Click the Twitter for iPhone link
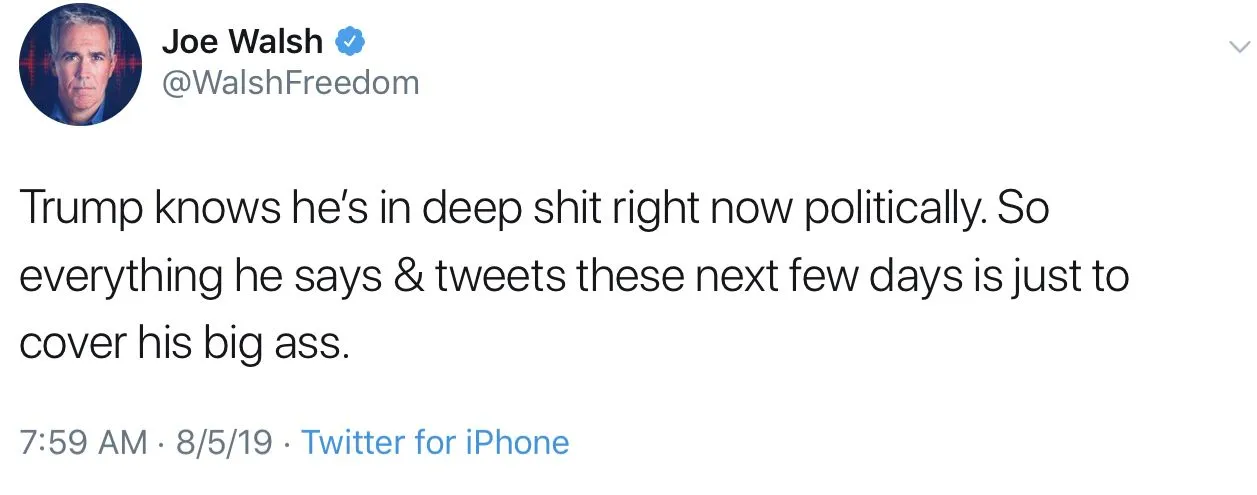 pyautogui.click(x=435, y=442)
